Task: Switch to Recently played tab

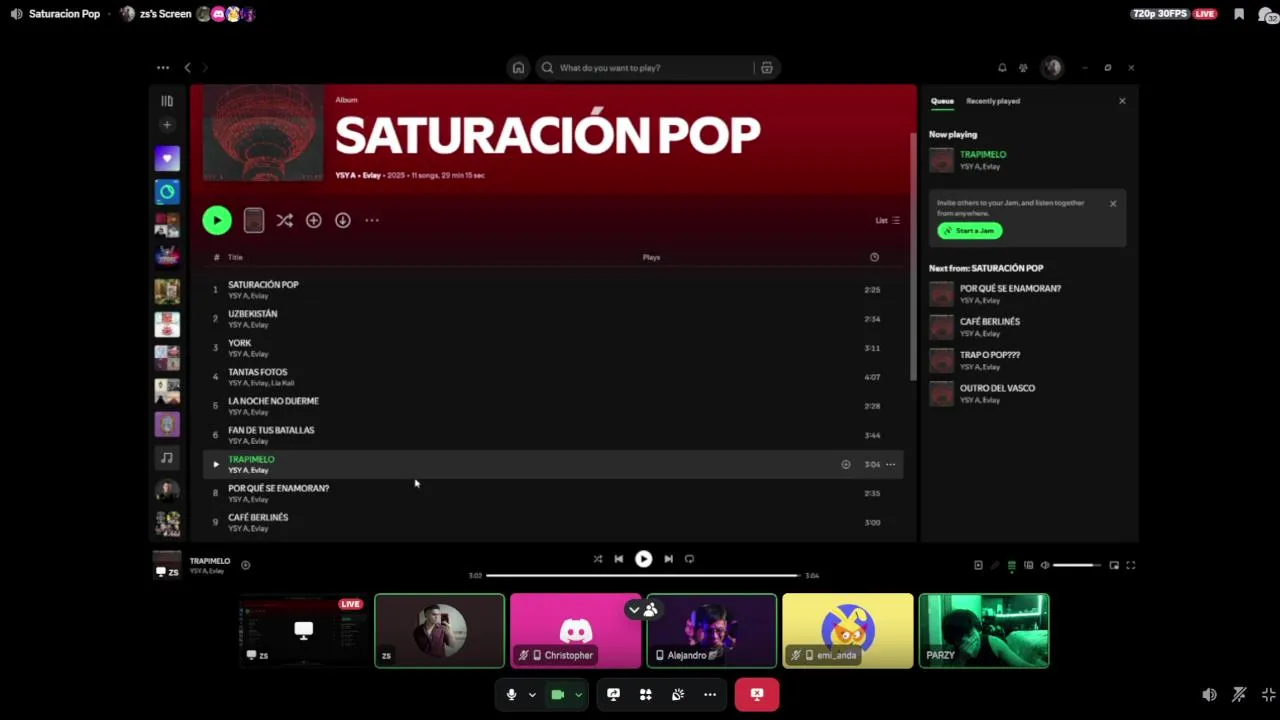Action: [x=993, y=101]
